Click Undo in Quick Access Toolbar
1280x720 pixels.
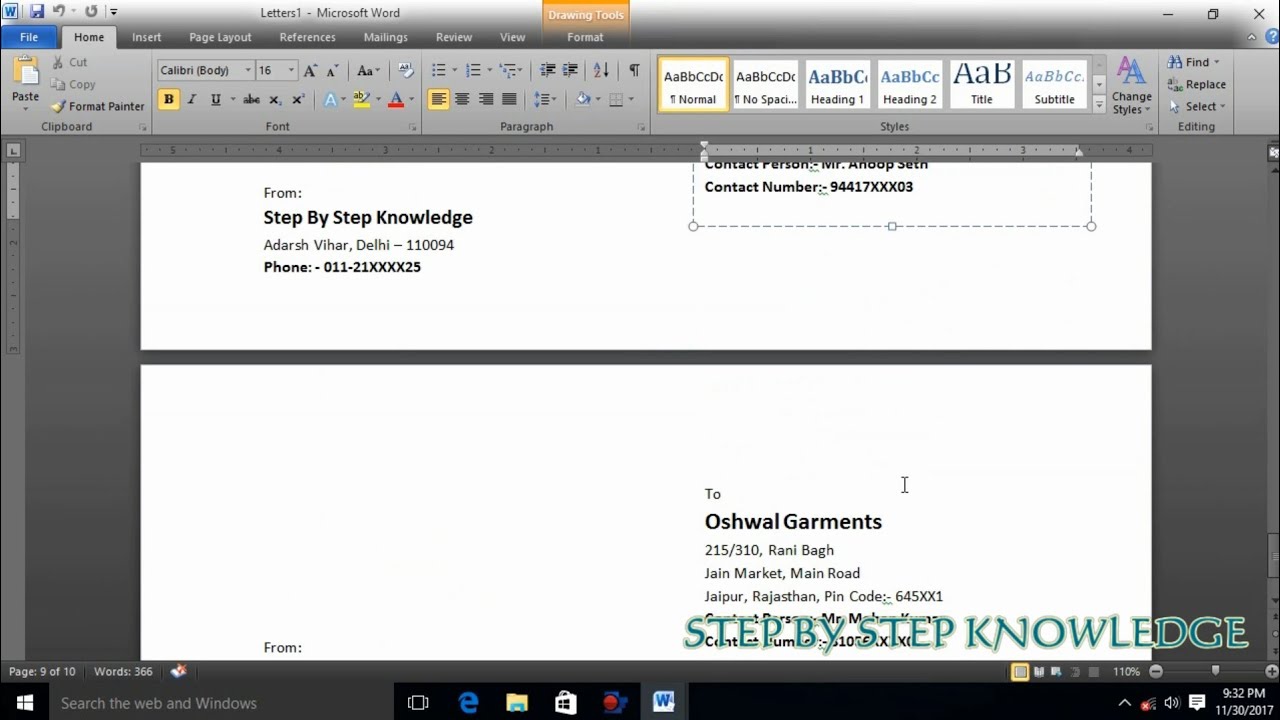(59, 12)
